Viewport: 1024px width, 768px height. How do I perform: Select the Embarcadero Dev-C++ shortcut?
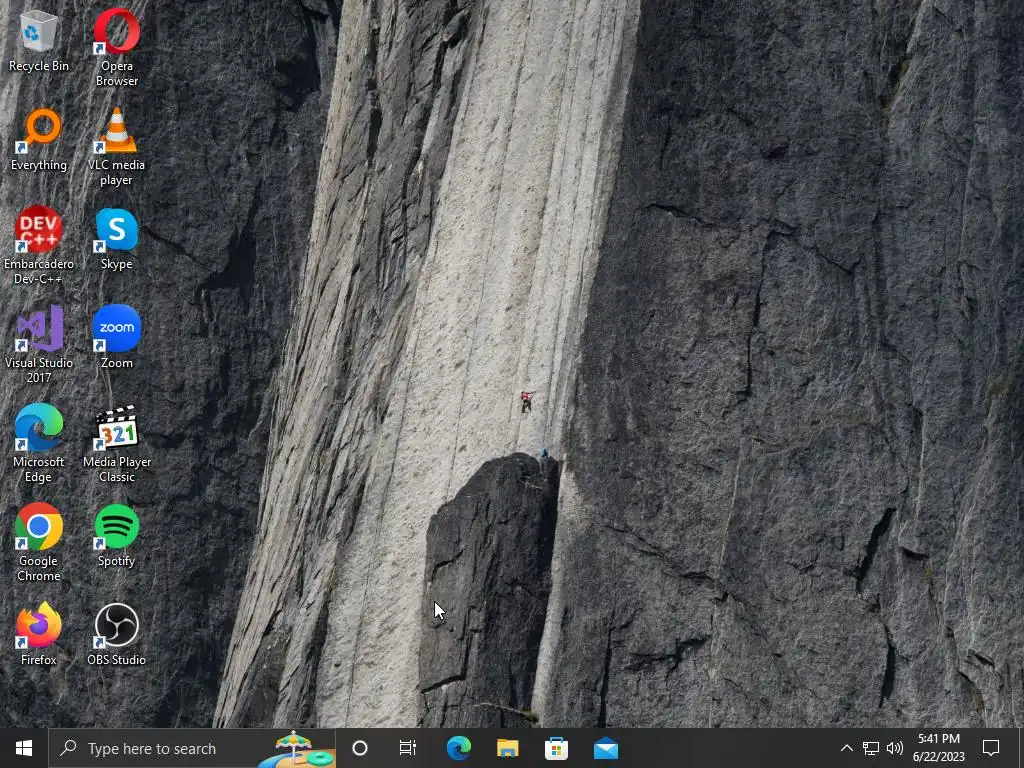[x=39, y=246]
